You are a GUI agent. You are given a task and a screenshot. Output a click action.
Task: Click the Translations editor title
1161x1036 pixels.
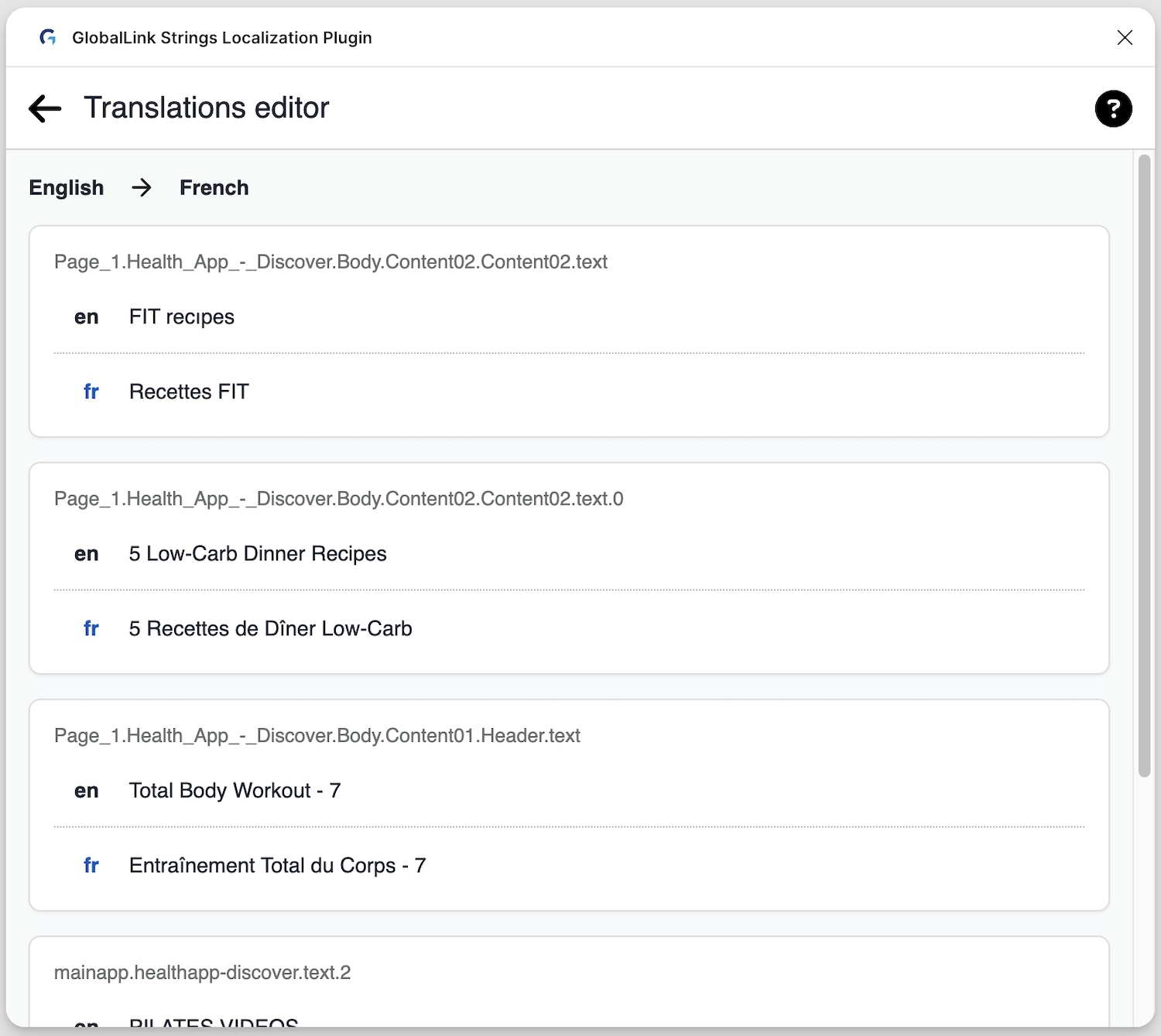pos(207,108)
